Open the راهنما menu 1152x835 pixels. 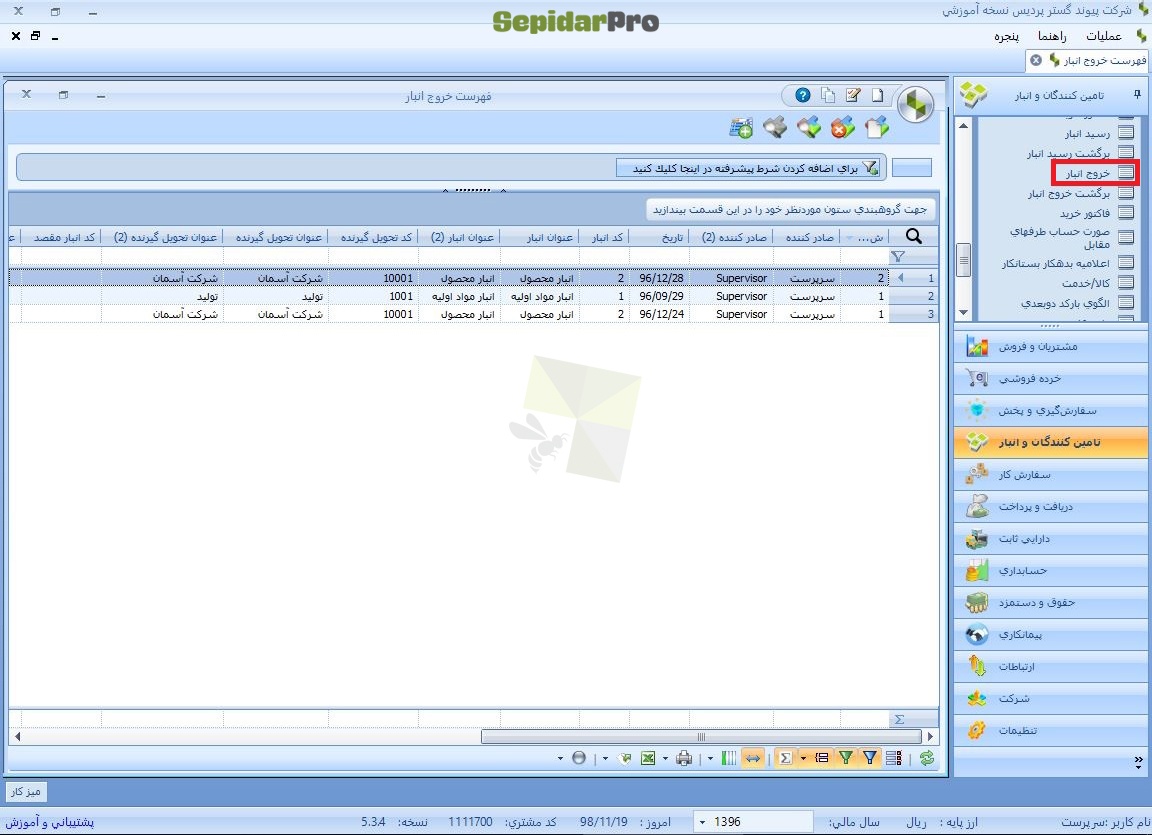pos(1051,37)
